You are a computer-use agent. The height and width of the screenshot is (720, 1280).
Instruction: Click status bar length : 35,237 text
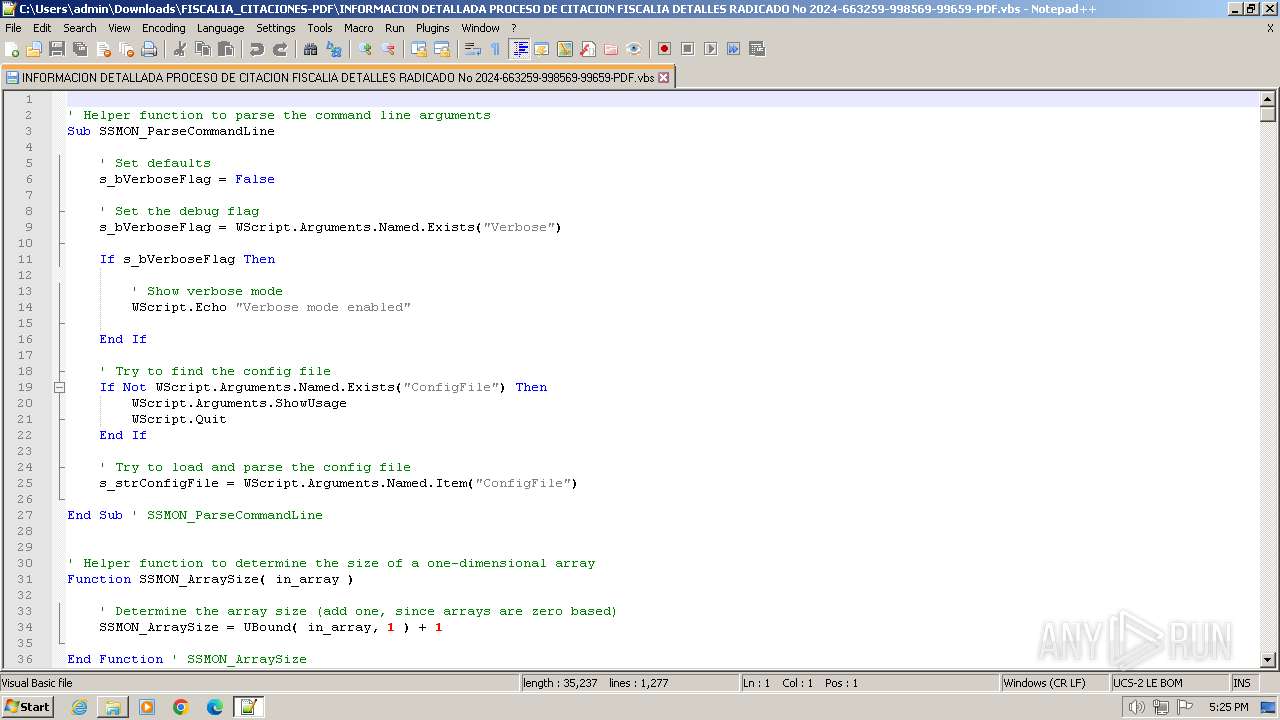pyautogui.click(x=560, y=683)
